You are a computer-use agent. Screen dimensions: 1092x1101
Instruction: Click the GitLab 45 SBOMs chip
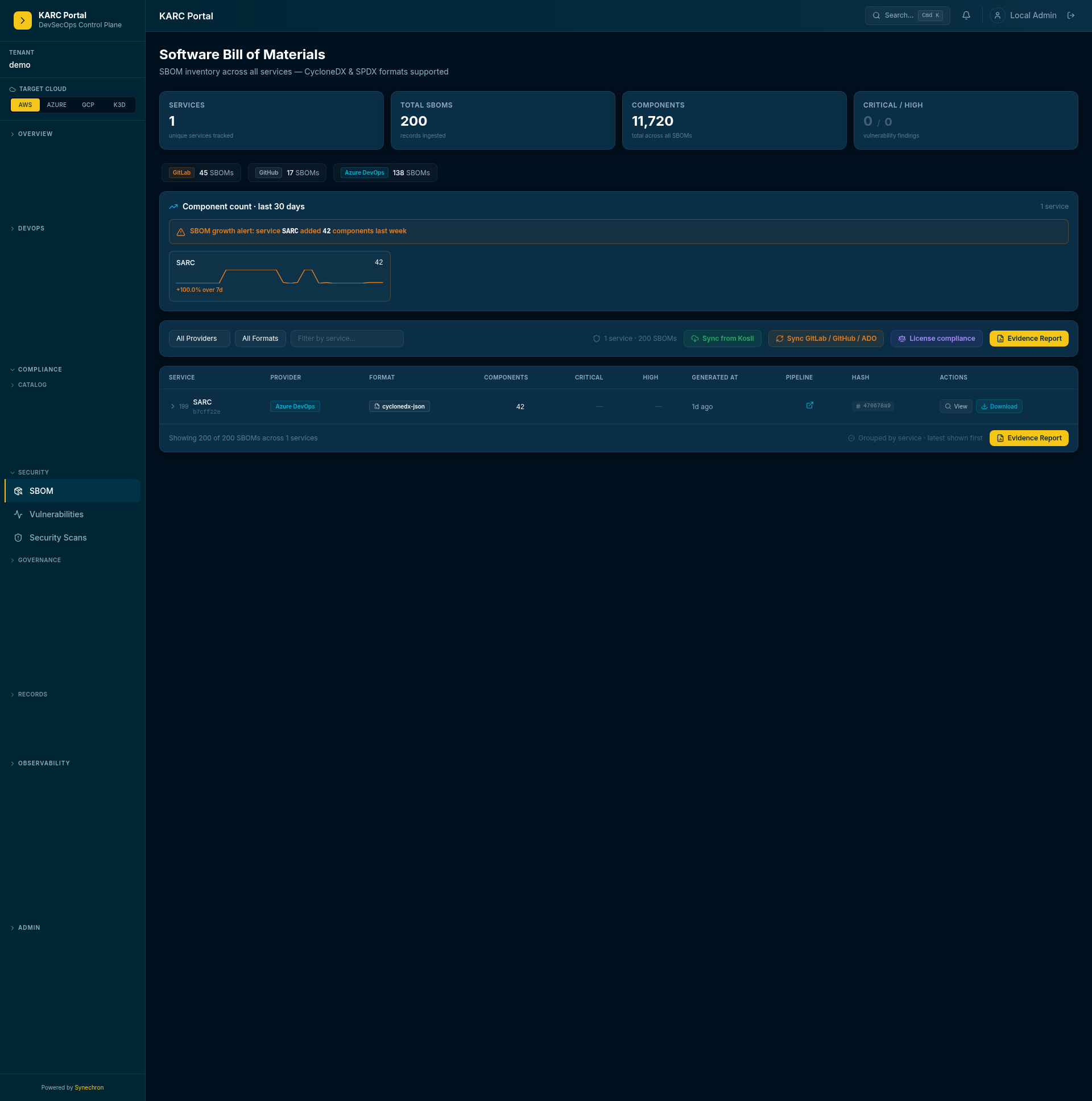coord(201,173)
